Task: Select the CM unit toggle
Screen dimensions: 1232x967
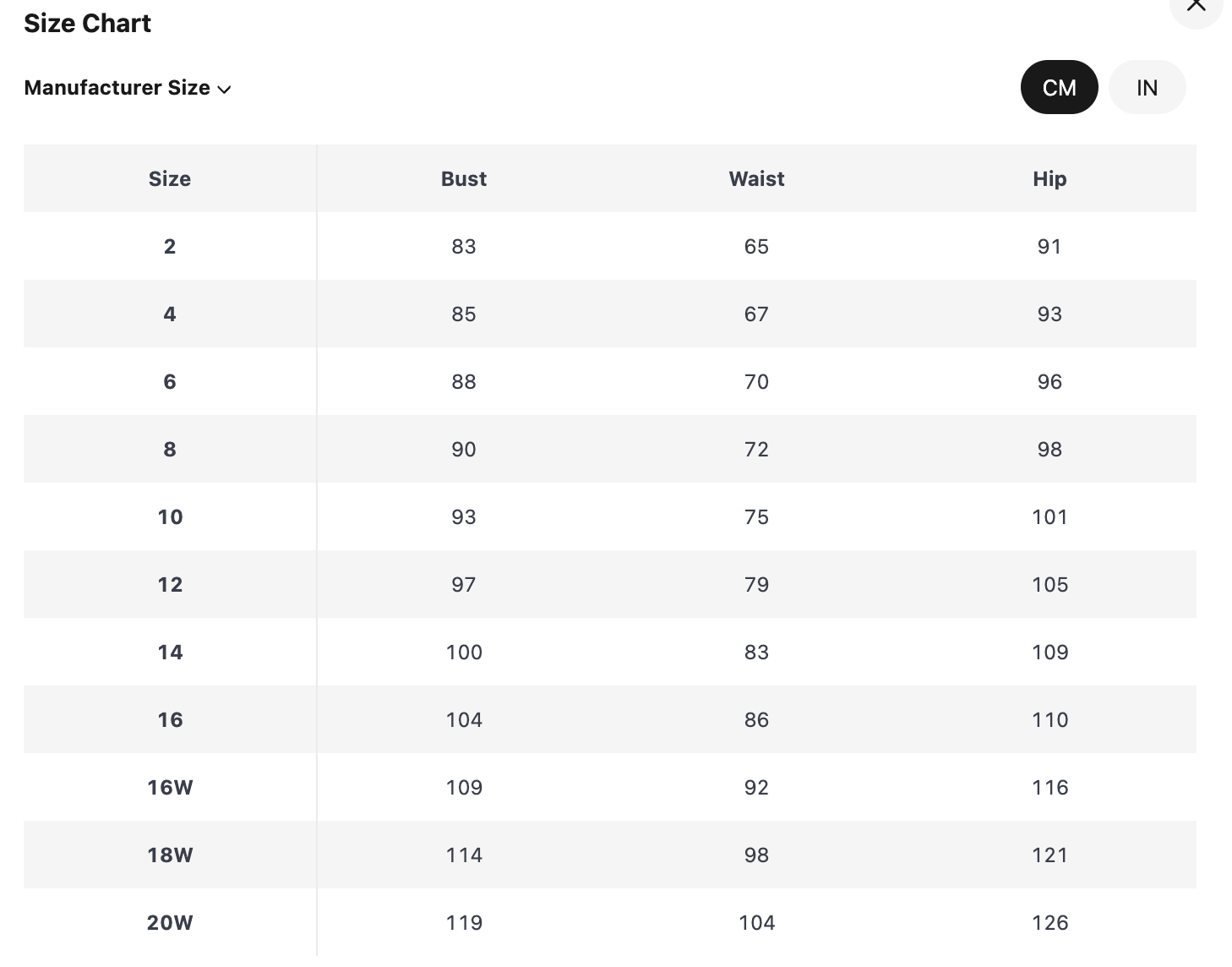Action: (x=1059, y=87)
